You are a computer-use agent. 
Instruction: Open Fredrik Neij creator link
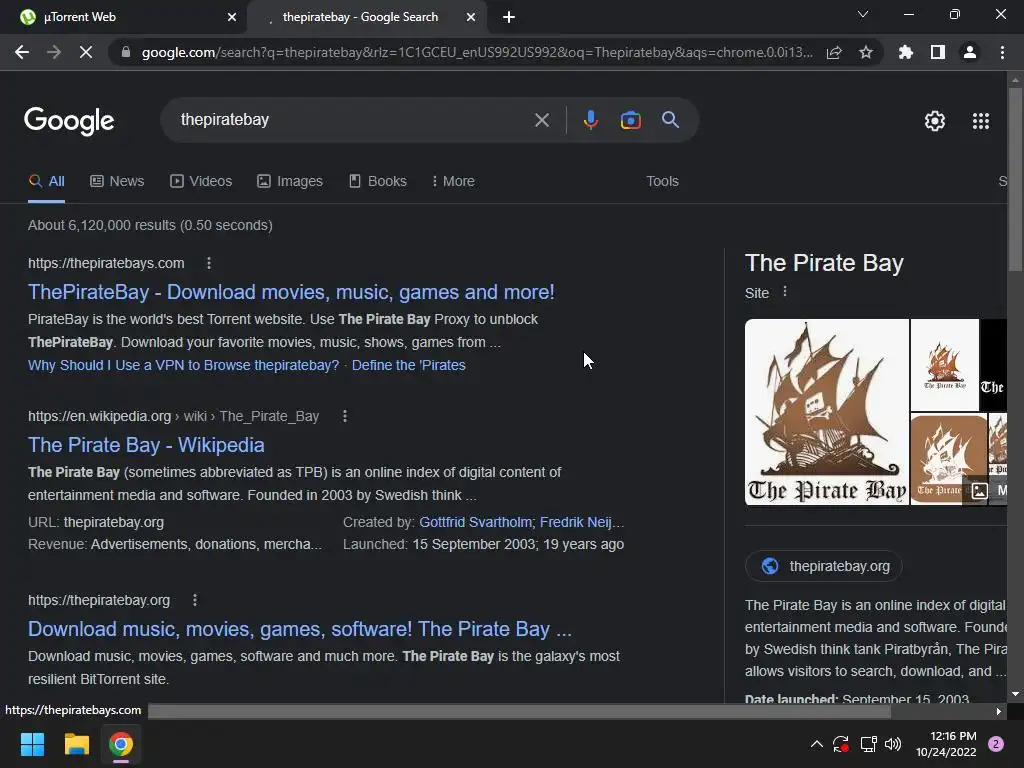[582, 522]
